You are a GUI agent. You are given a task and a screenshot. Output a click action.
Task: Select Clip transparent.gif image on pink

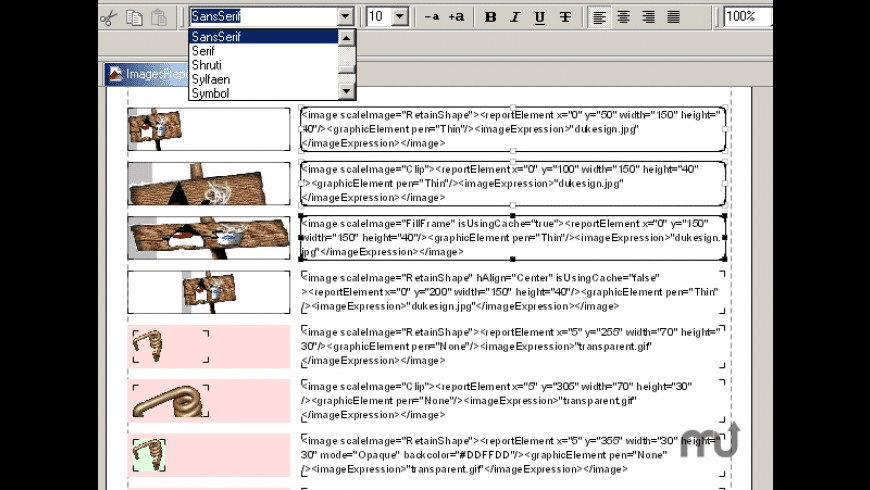click(x=171, y=401)
